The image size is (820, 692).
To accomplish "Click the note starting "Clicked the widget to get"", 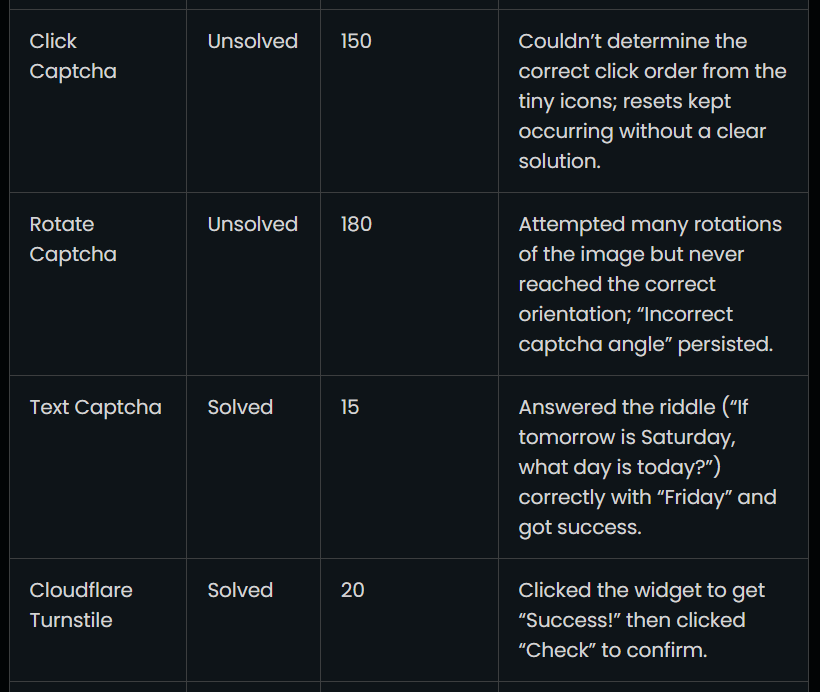I will tap(642, 620).
